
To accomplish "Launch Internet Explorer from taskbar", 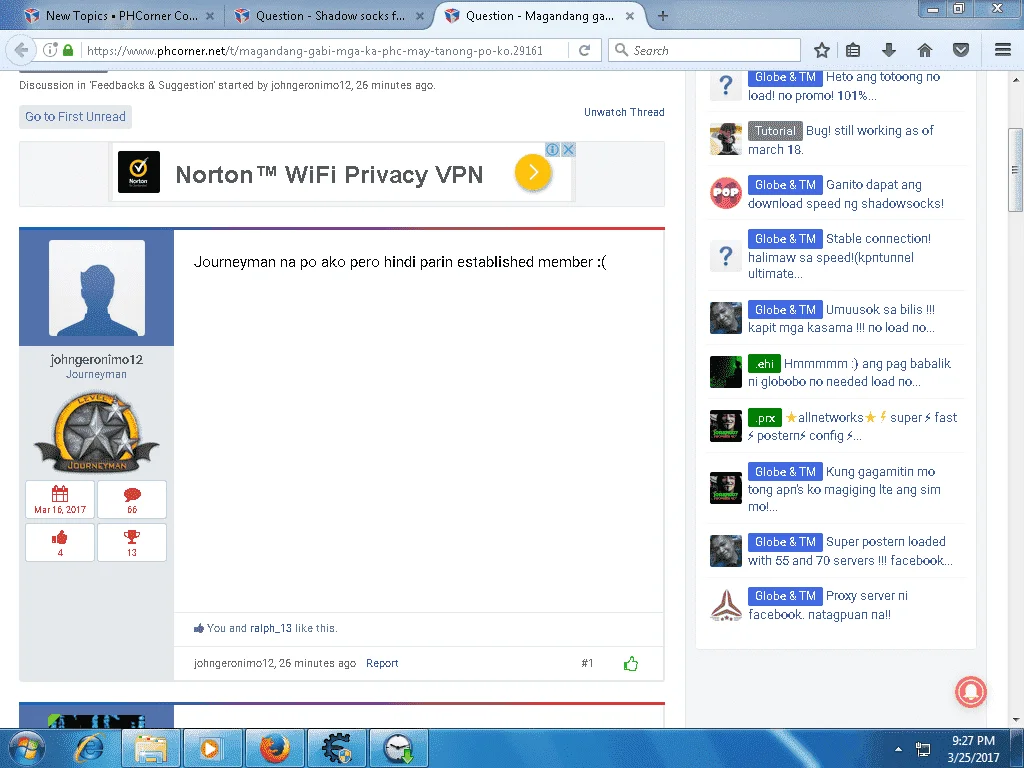I will tap(89, 748).
